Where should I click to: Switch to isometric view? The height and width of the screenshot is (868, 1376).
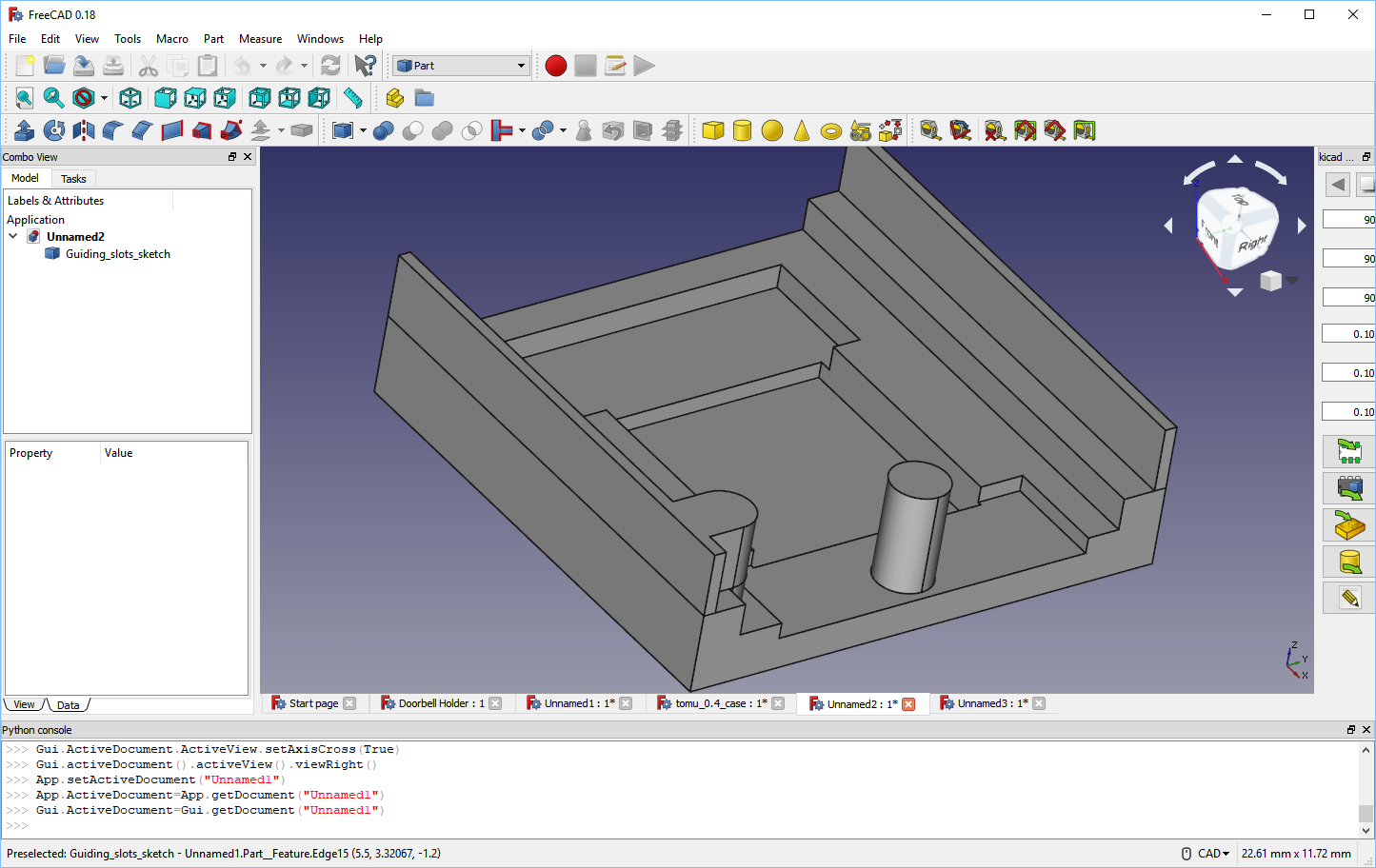tap(130, 97)
